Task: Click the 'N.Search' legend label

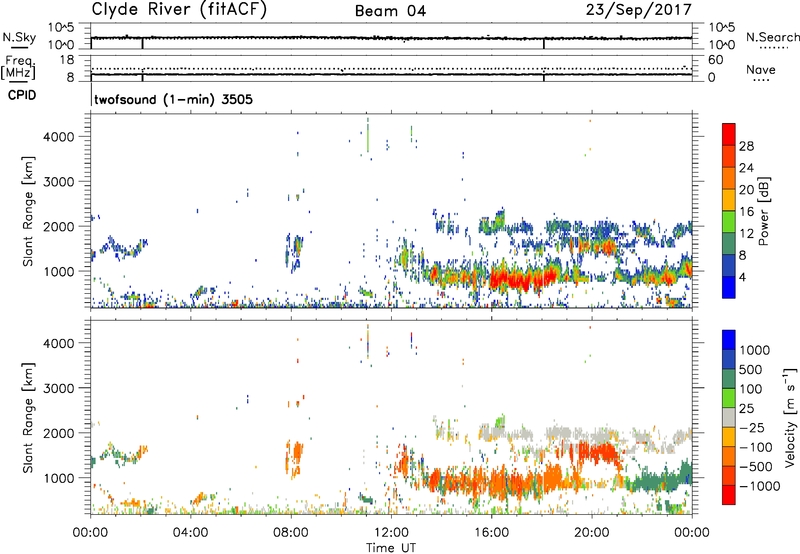Action: click(772, 37)
